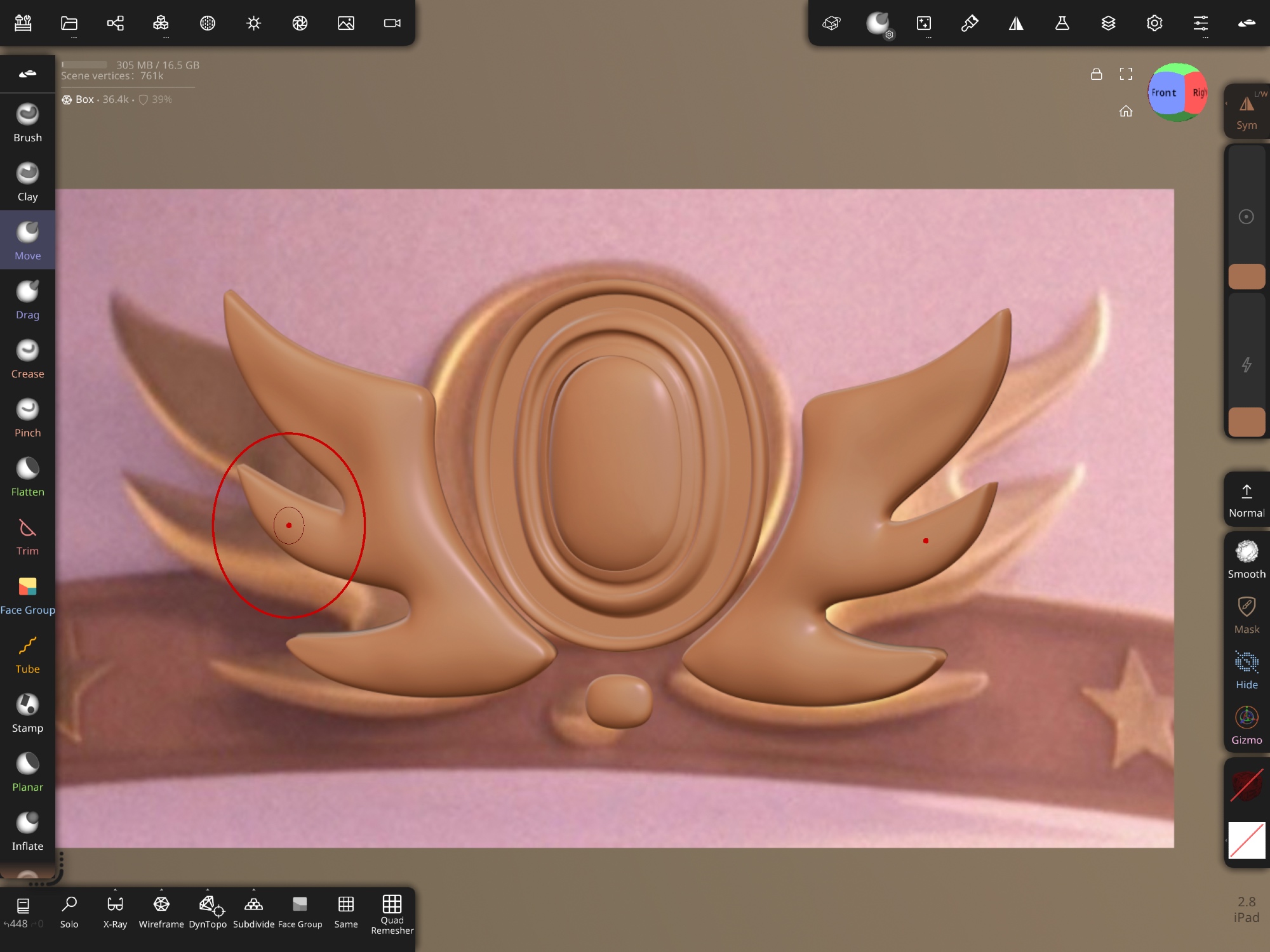Open the files folder menu

[x=69, y=23]
